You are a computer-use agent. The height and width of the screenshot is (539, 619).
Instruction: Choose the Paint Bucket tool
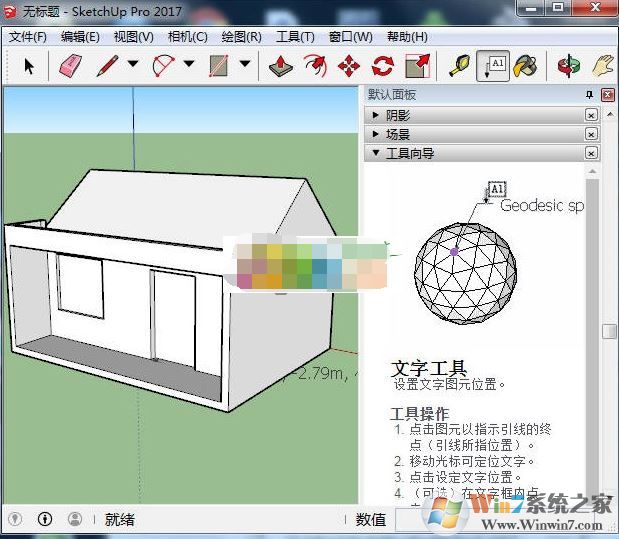click(525, 66)
